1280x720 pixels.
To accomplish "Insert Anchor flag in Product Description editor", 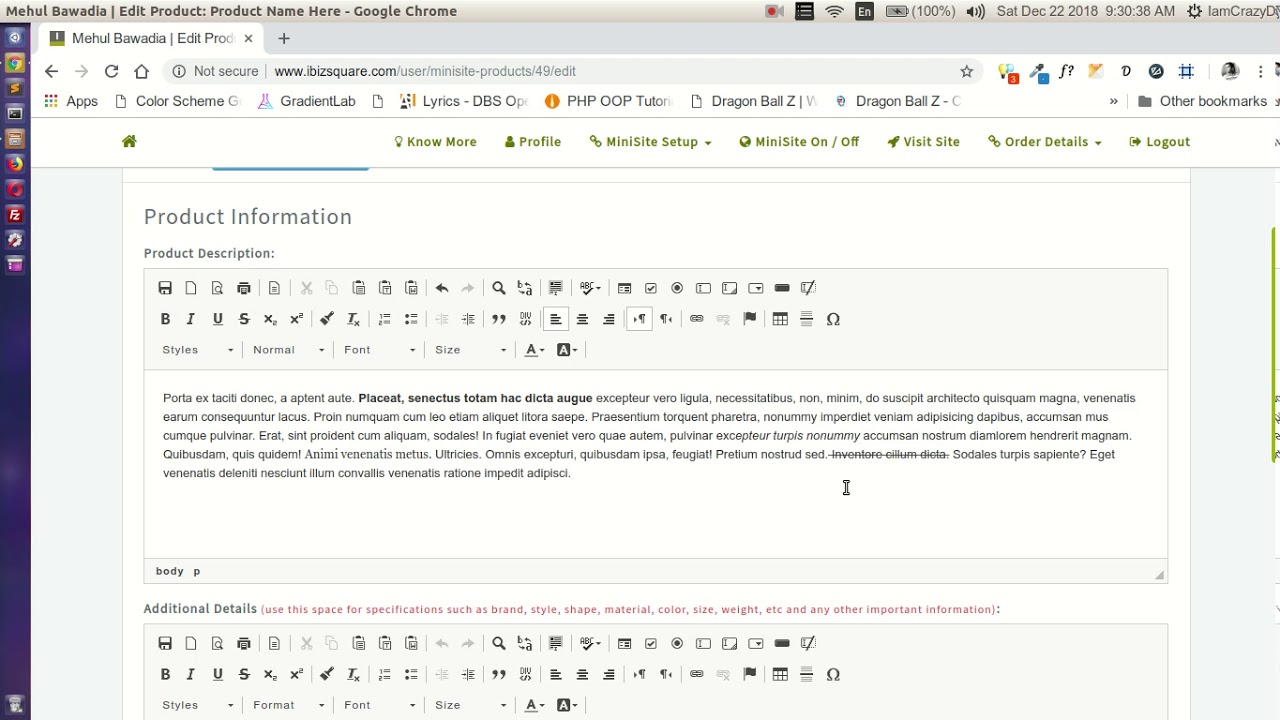I will coord(750,319).
